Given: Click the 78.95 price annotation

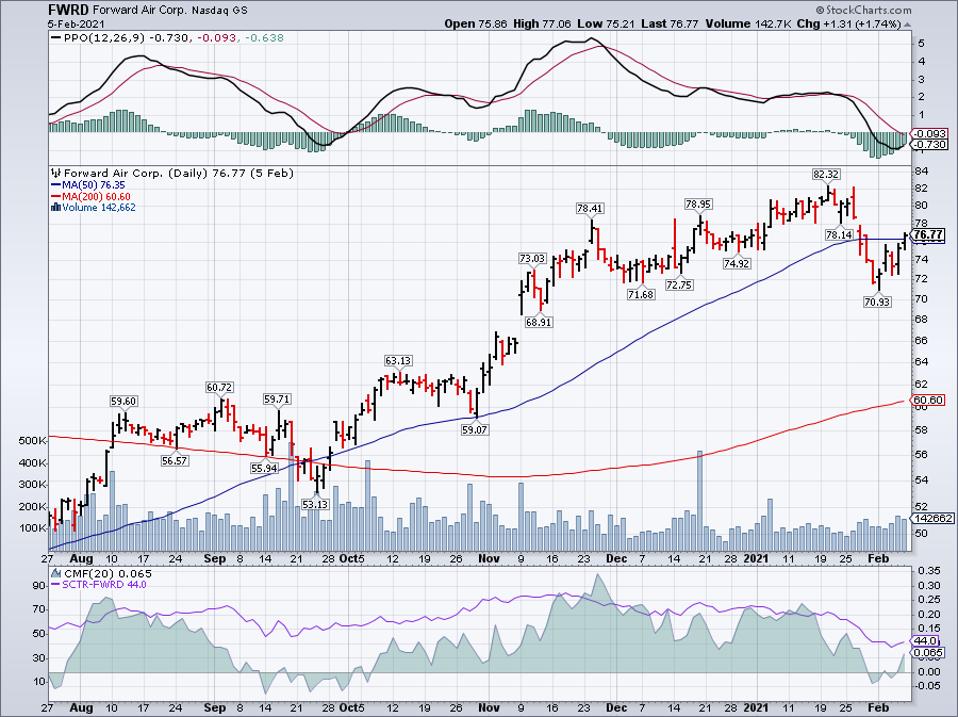Looking at the screenshot, I should [698, 204].
